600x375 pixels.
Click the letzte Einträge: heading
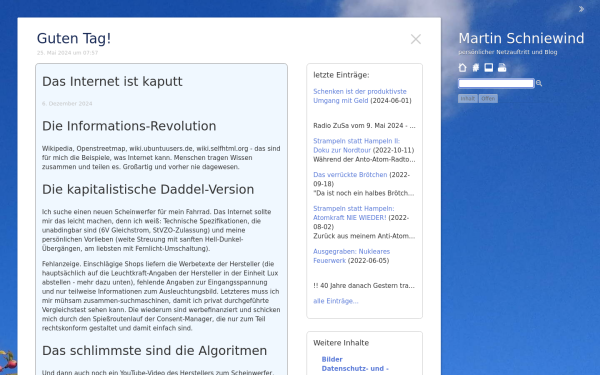(341, 75)
